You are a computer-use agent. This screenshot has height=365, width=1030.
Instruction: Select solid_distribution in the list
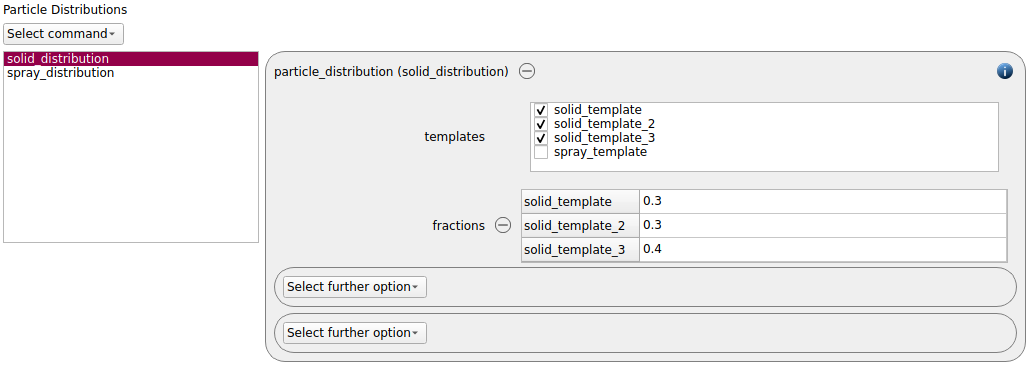131,59
